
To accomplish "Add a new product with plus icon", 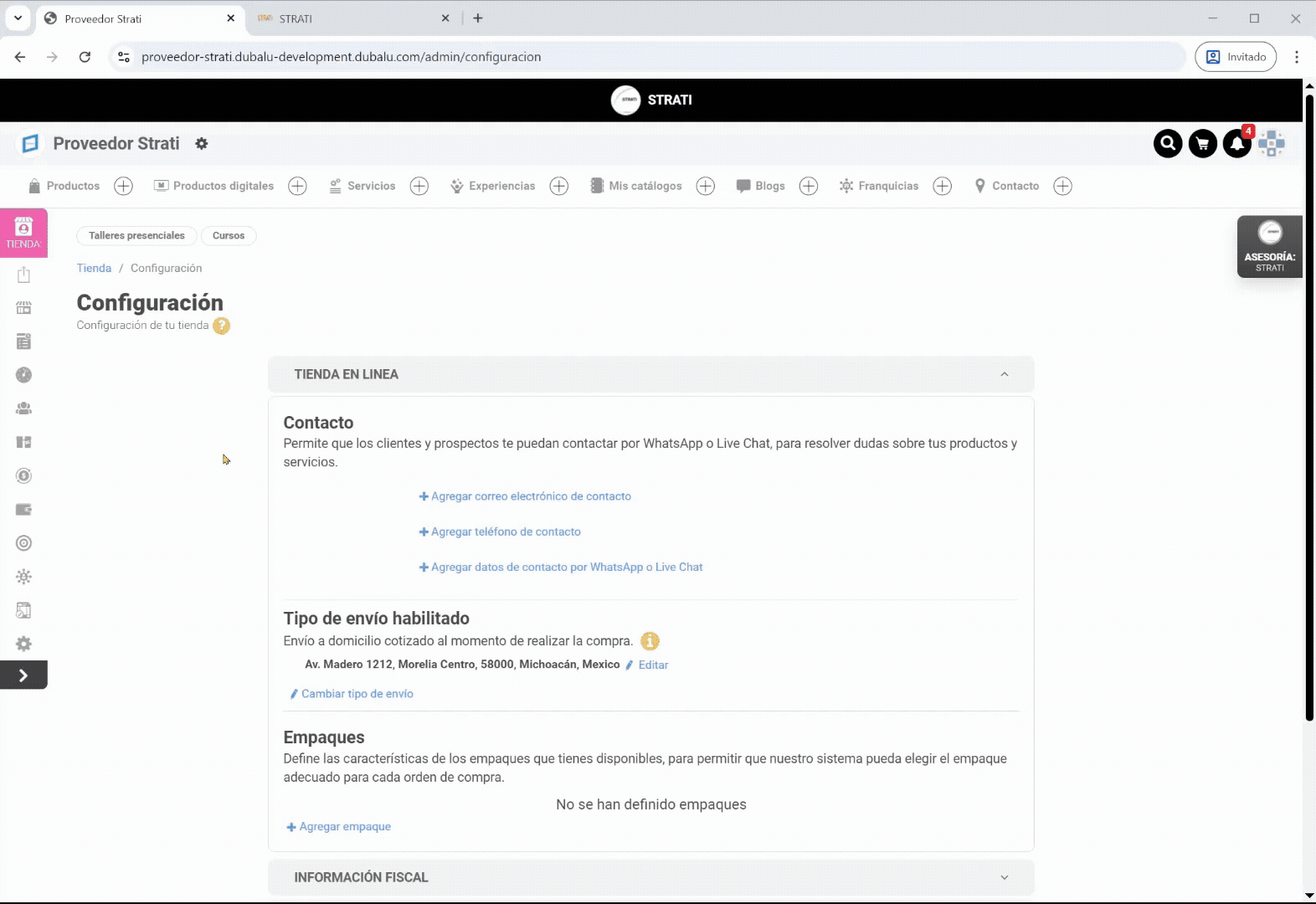I will 123,186.
